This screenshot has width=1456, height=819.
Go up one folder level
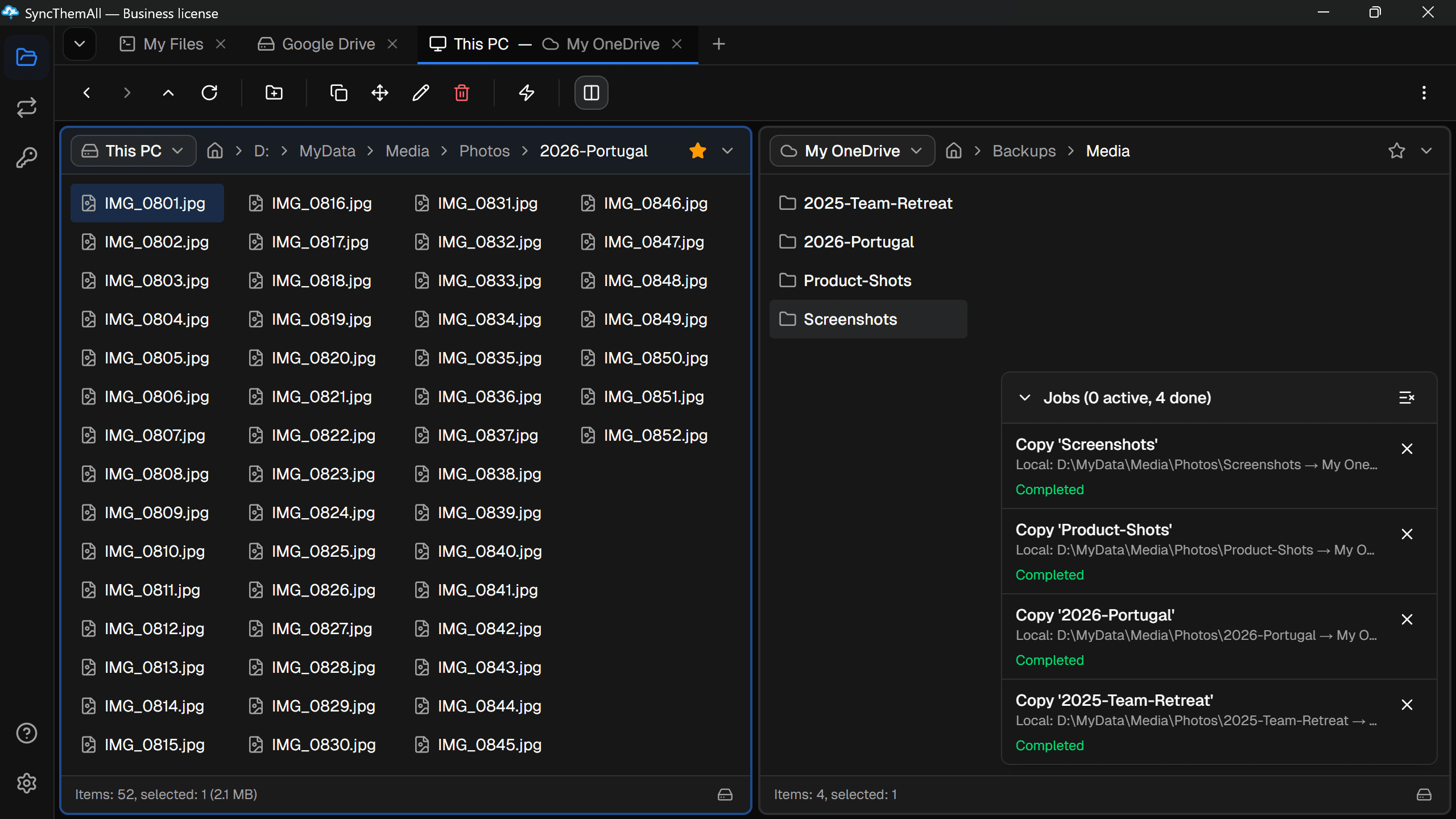pyautogui.click(x=168, y=93)
